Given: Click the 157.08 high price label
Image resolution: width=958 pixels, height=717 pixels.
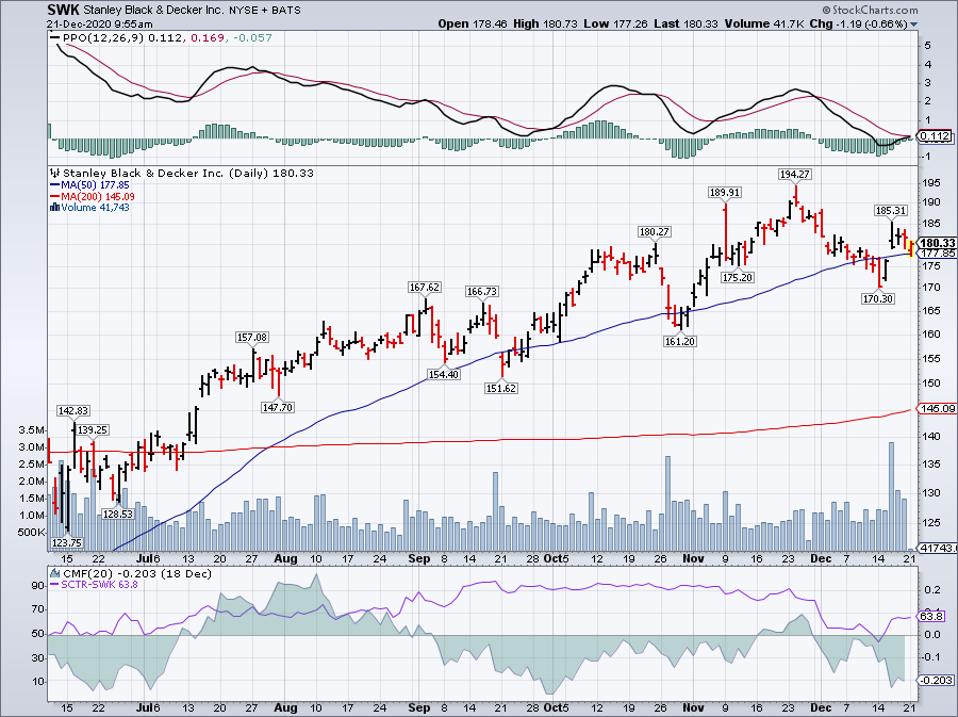Looking at the screenshot, I should [x=252, y=338].
